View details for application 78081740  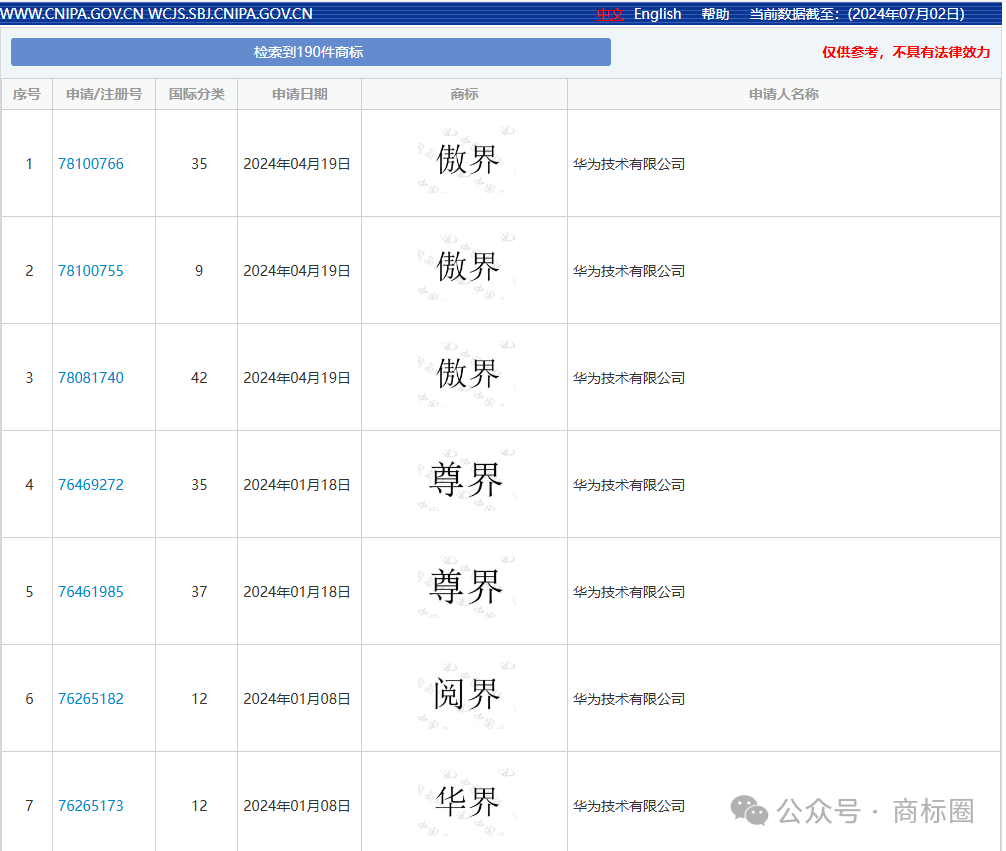91,378
